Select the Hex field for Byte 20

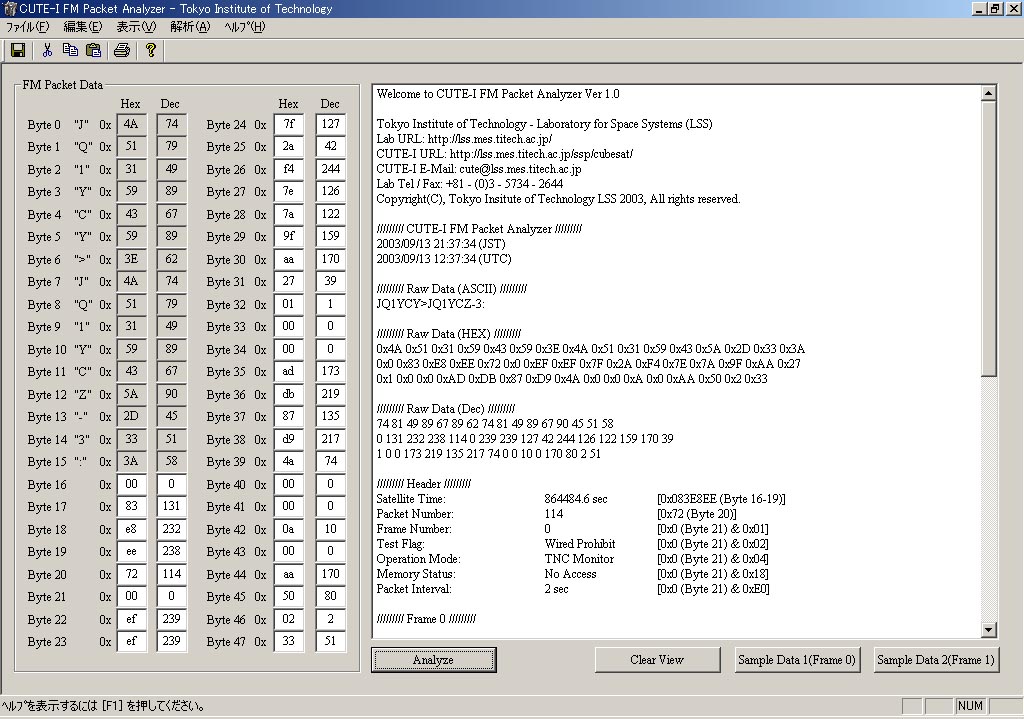[x=131, y=575]
